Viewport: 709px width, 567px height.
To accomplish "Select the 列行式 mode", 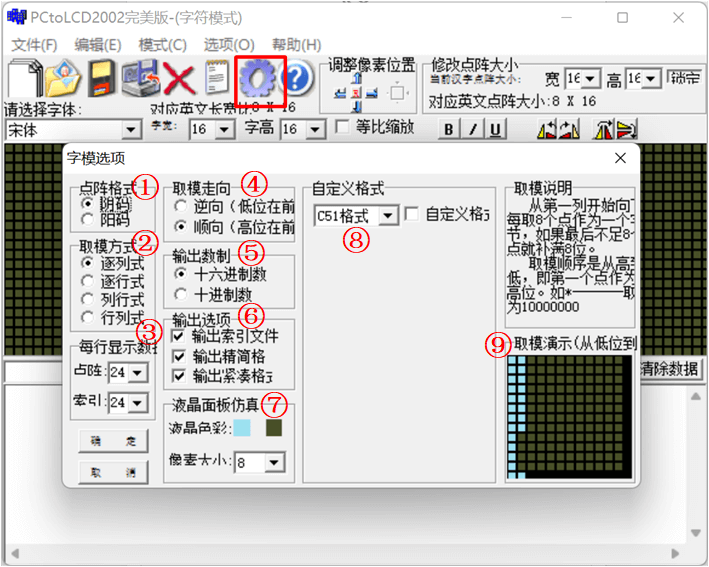I will (x=88, y=299).
